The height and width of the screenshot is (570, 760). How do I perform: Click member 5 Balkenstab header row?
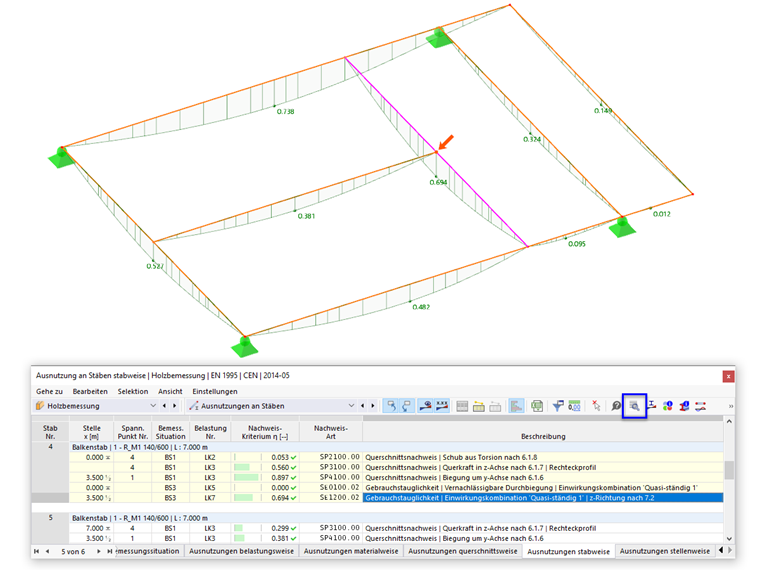coord(396,518)
